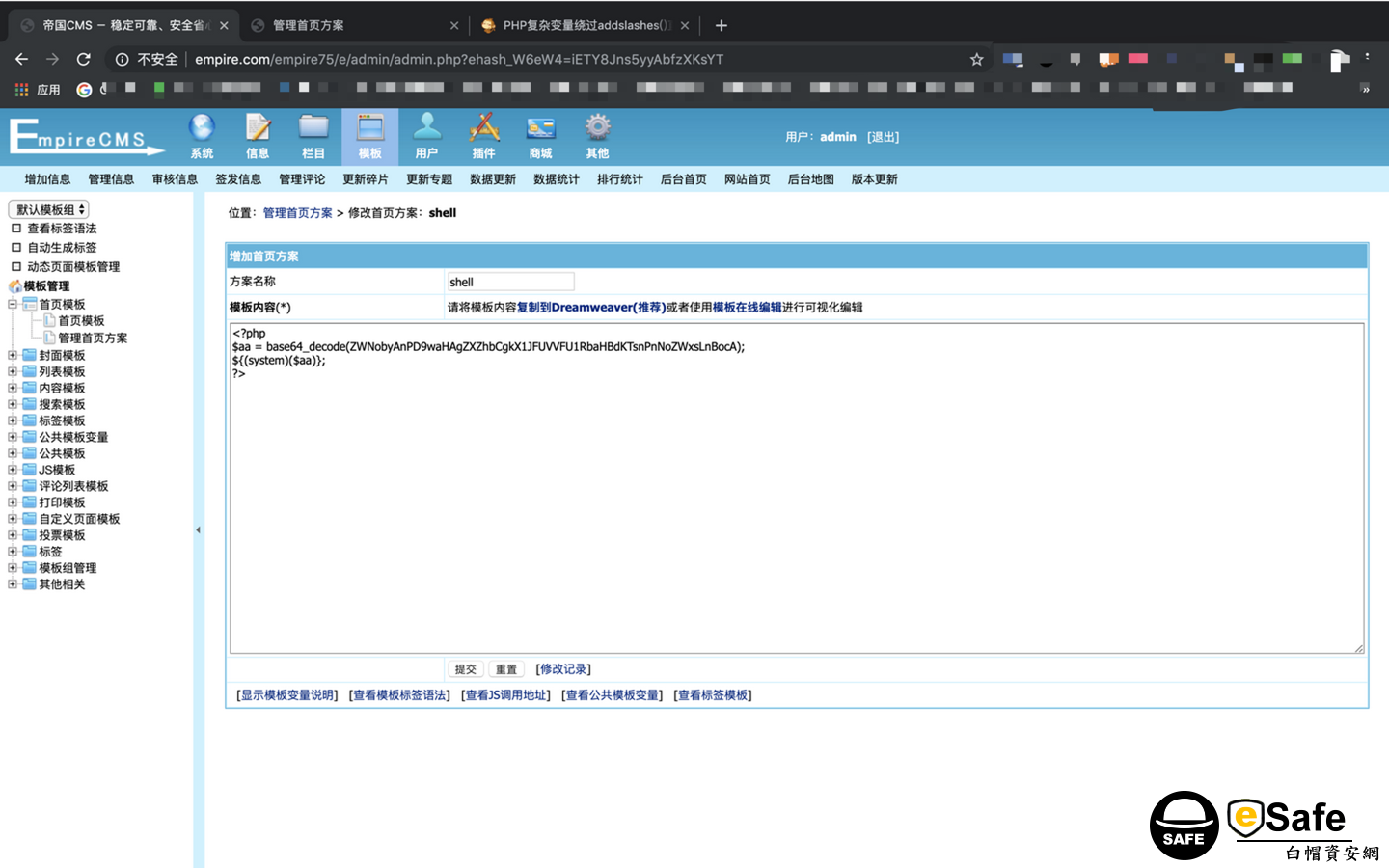1389x868 pixels.
Task: Open the 审核信息 menu item
Action: tap(175, 179)
